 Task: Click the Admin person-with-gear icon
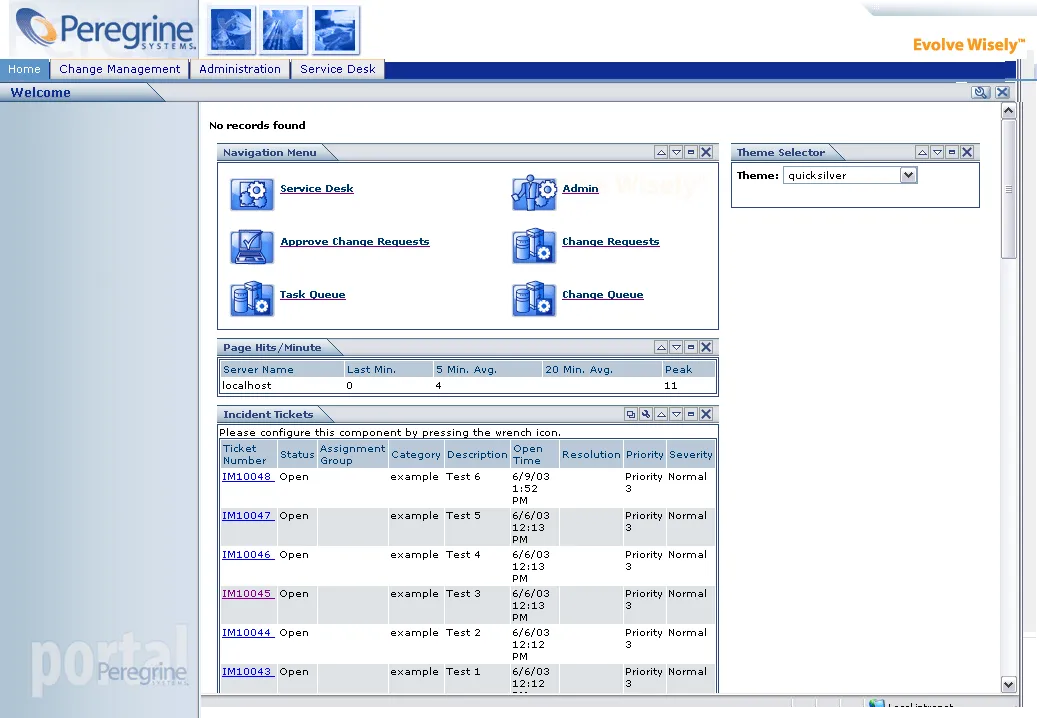tap(534, 193)
